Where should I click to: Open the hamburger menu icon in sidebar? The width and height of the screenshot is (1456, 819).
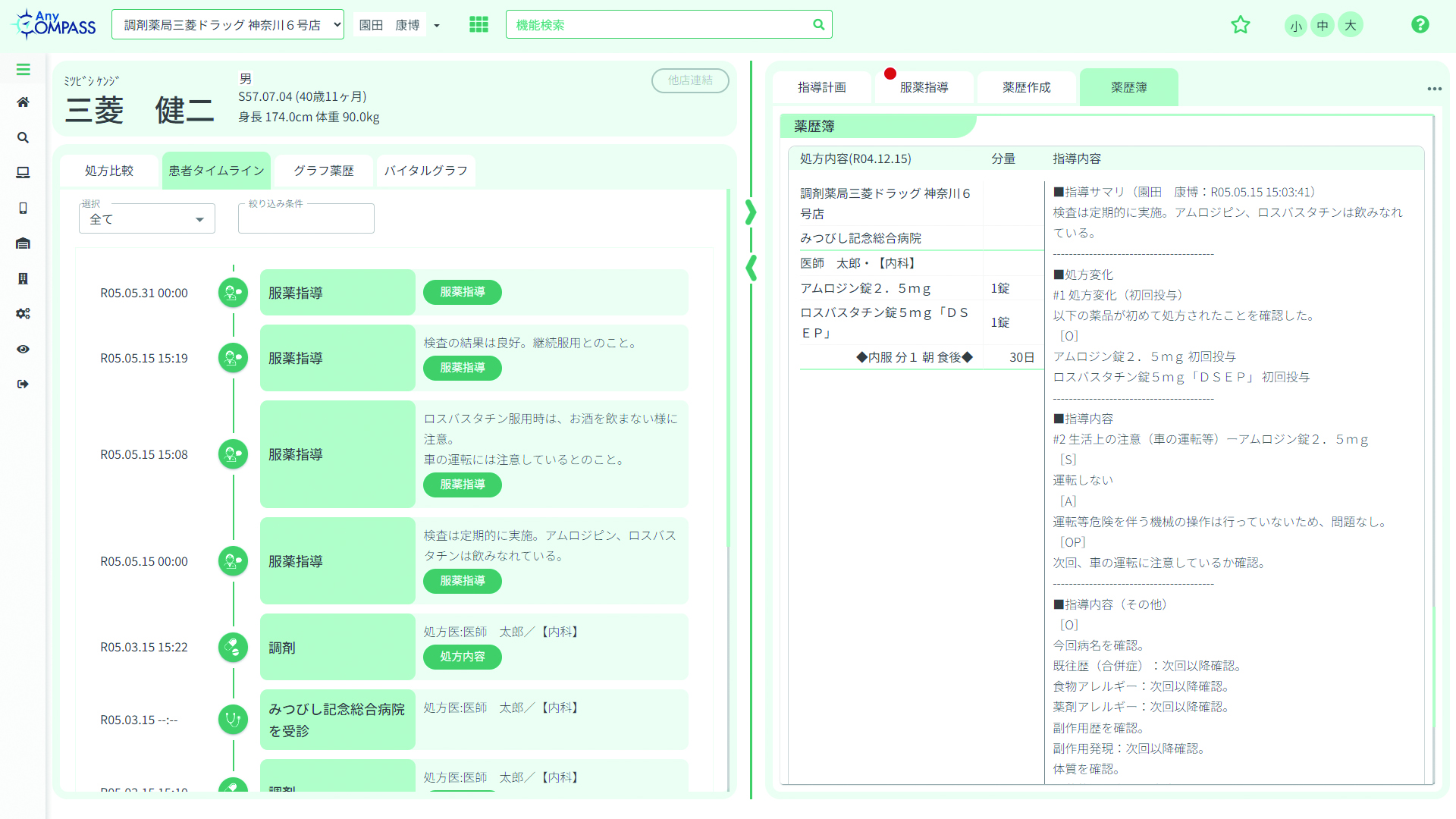(x=23, y=70)
